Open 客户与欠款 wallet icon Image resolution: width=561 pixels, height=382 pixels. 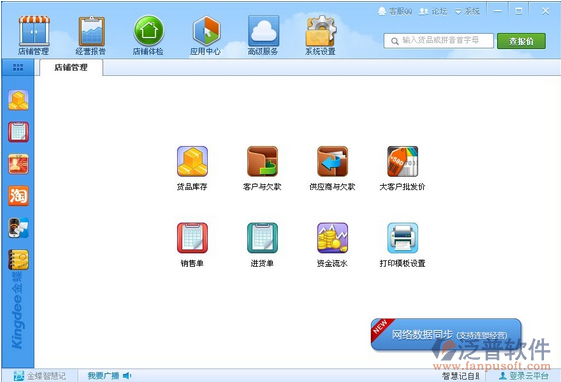coord(262,161)
